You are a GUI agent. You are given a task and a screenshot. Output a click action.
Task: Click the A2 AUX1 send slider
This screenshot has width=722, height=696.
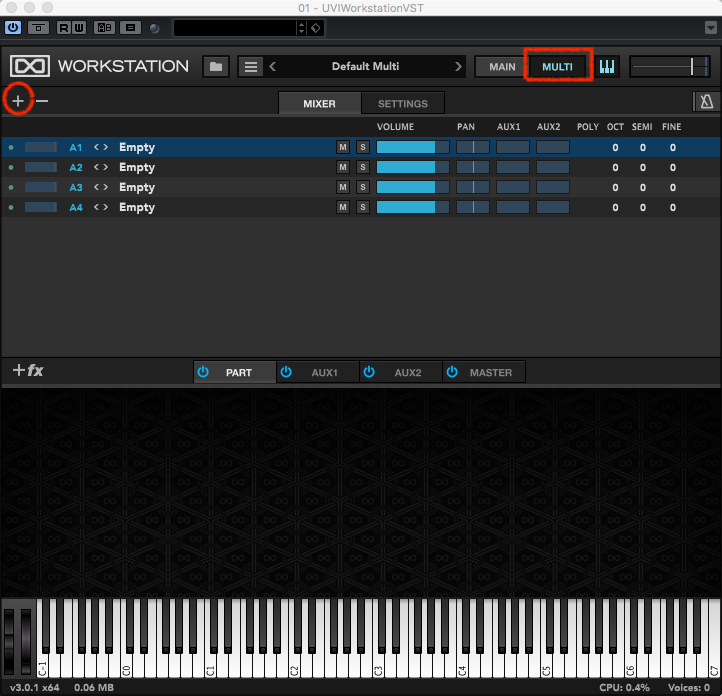(x=512, y=167)
